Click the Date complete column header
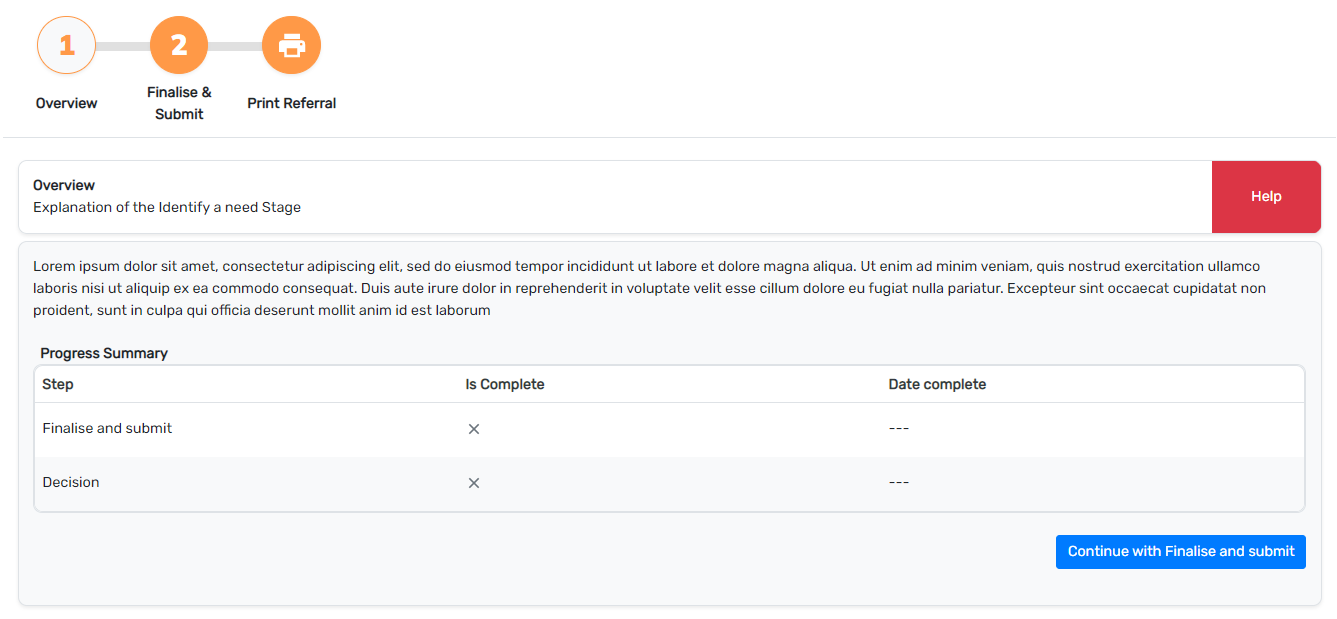Image resolution: width=1337 pixels, height=619 pixels. coord(937,384)
